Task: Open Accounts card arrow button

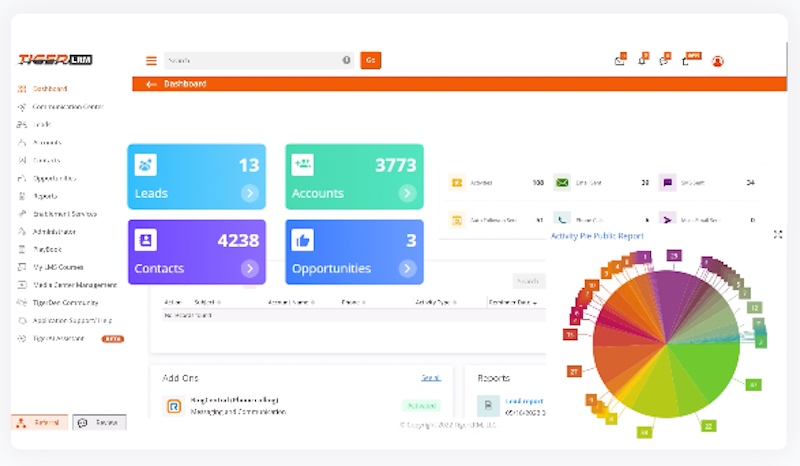Action: point(407,193)
